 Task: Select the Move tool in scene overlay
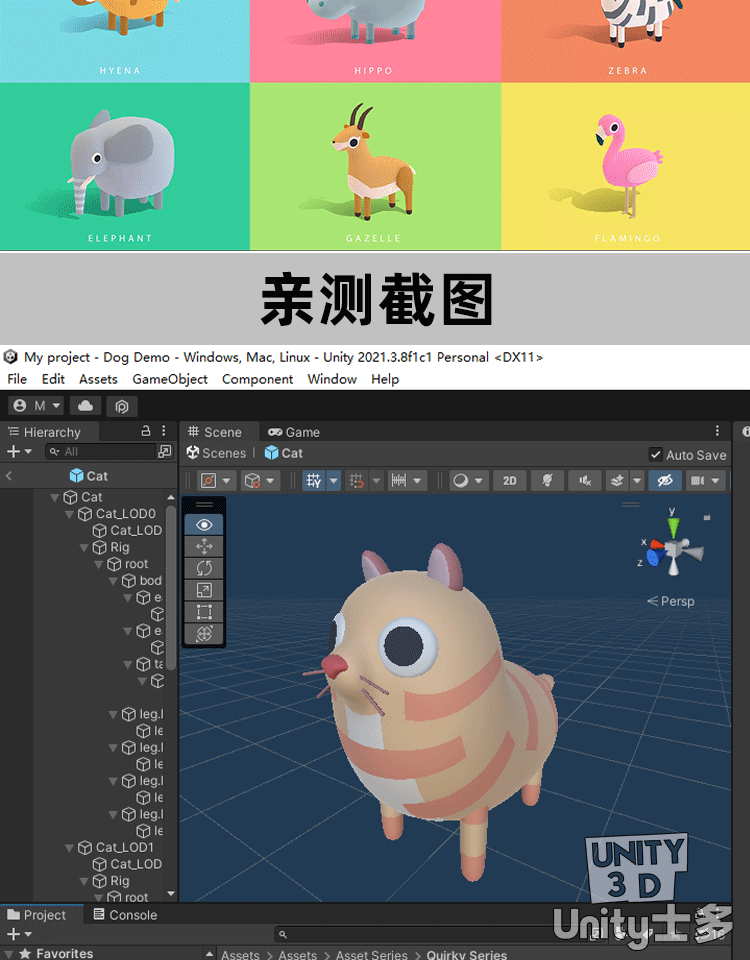(x=204, y=546)
